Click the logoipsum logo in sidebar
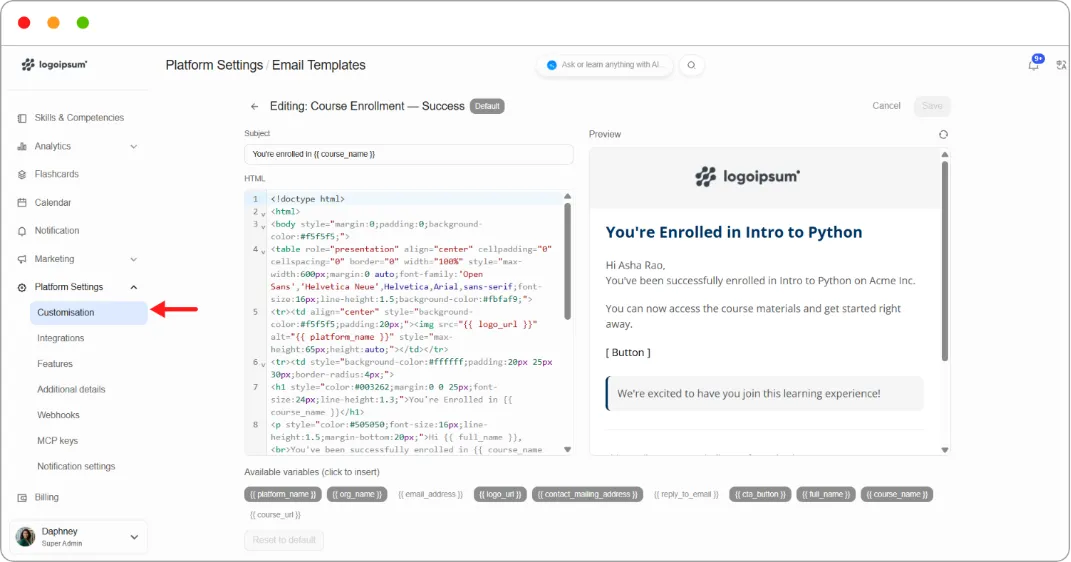The height and width of the screenshot is (562, 1071). [54, 64]
